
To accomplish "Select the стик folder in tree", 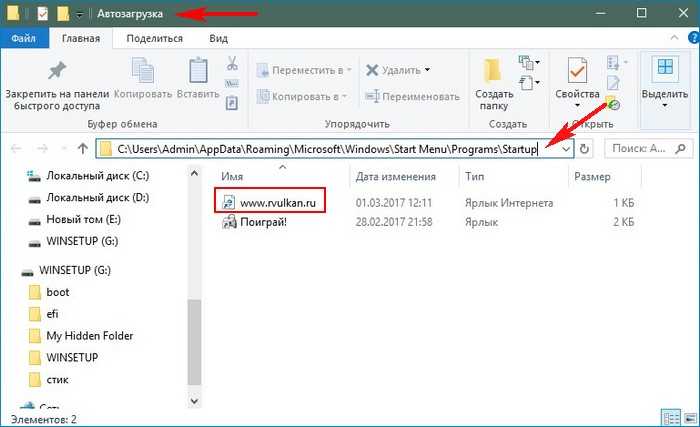I will (49, 380).
